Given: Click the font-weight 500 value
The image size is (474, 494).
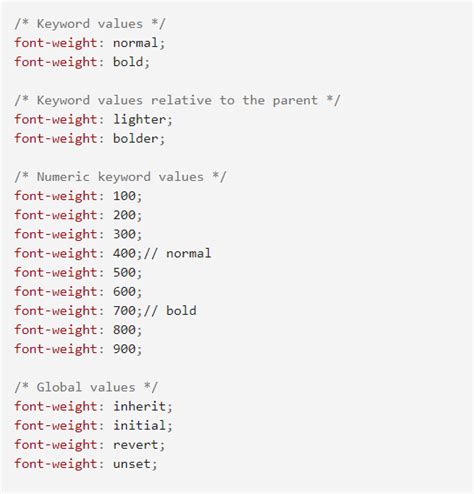Looking at the screenshot, I should coord(124,272).
